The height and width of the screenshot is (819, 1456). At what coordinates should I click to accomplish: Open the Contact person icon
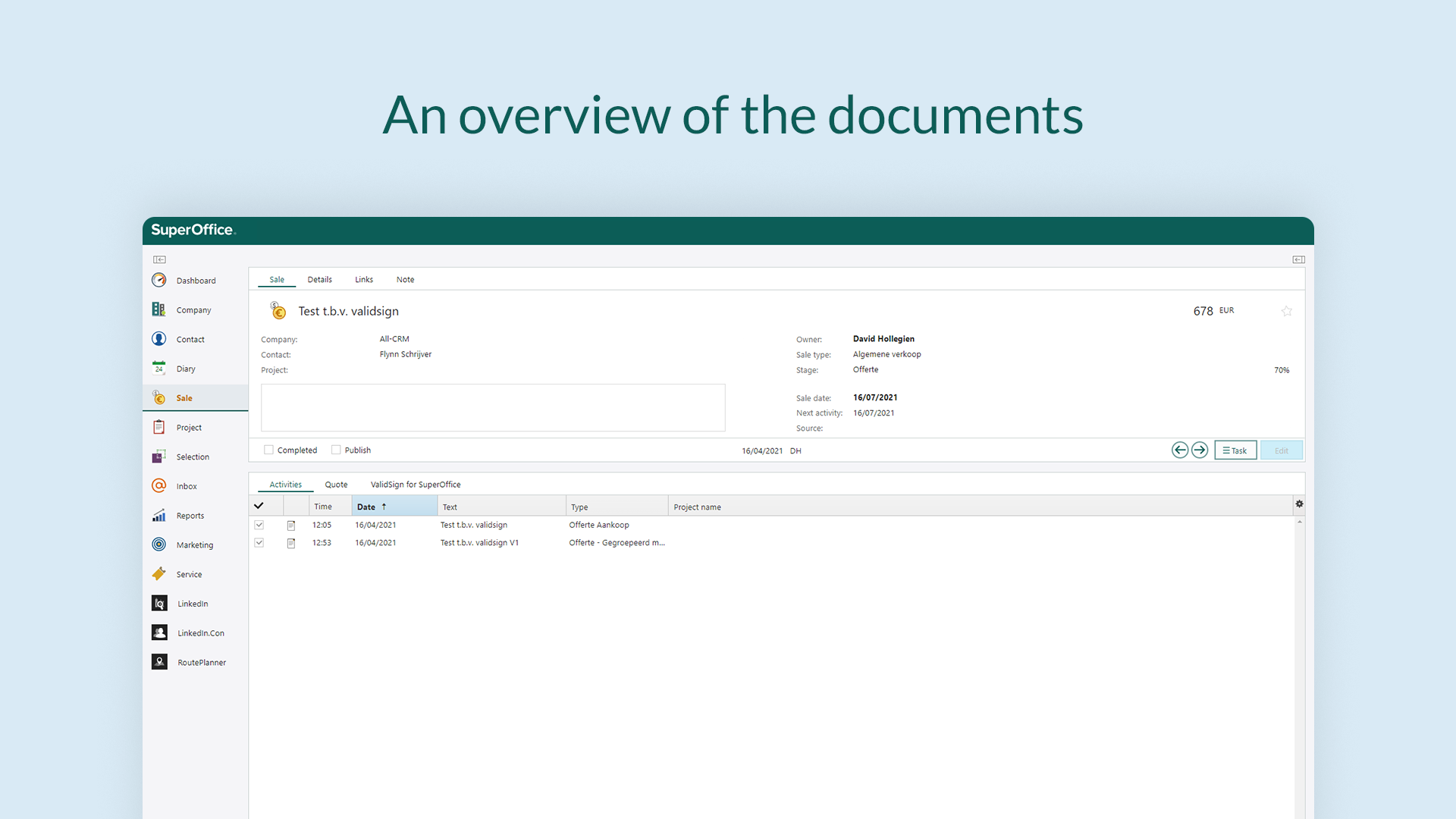[158, 339]
